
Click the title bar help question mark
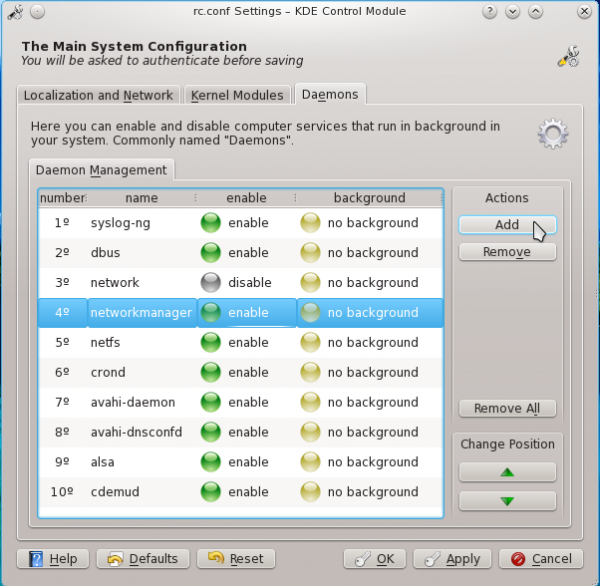click(489, 12)
